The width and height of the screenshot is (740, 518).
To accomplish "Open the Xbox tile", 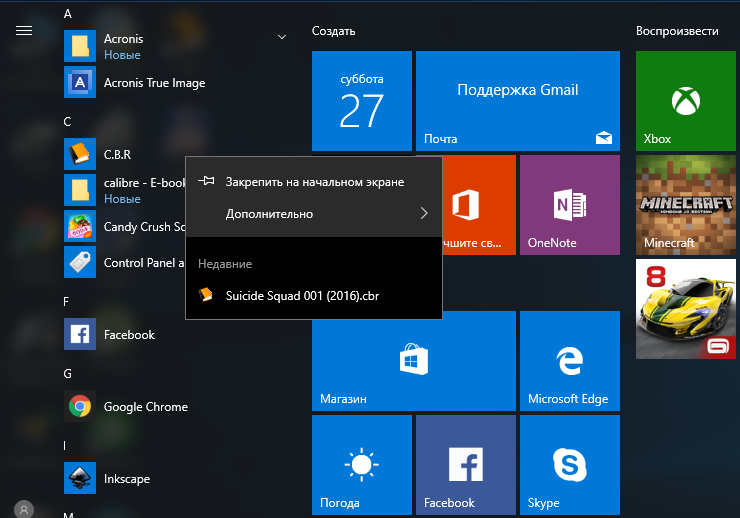I will 686,101.
